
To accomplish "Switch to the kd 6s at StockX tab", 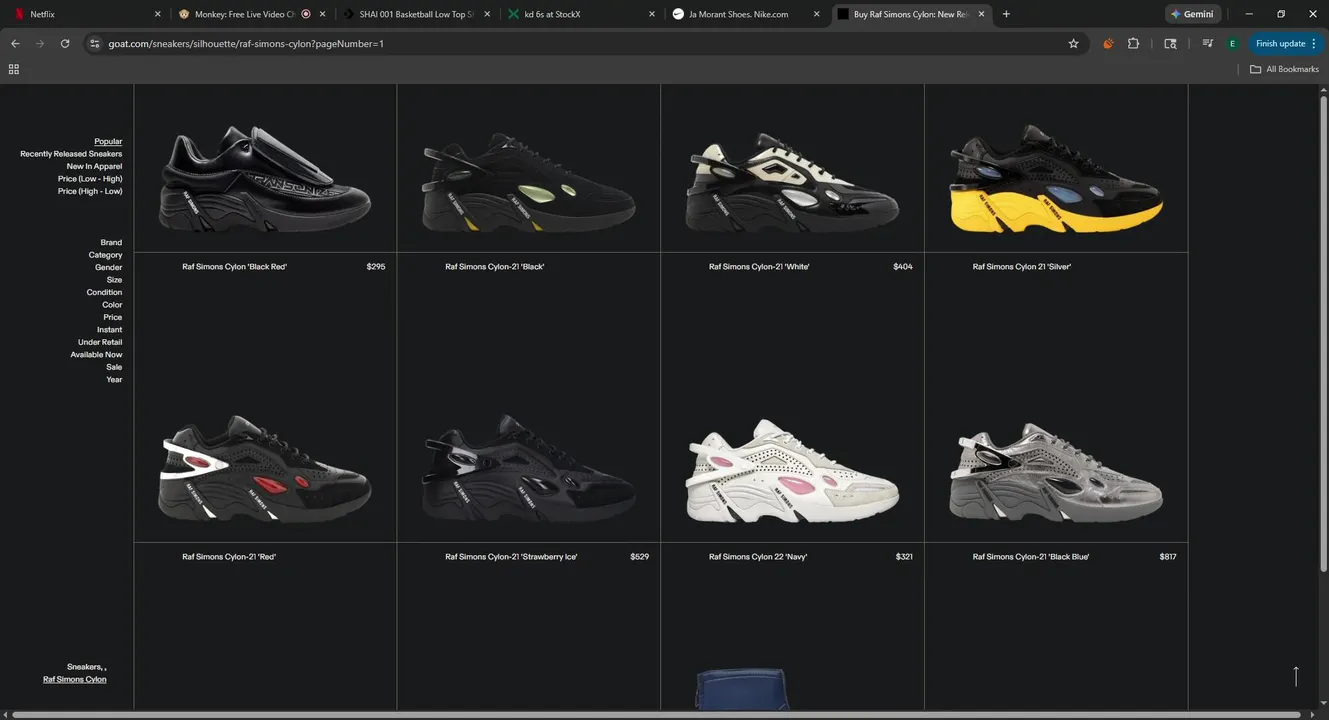I will [x=580, y=14].
